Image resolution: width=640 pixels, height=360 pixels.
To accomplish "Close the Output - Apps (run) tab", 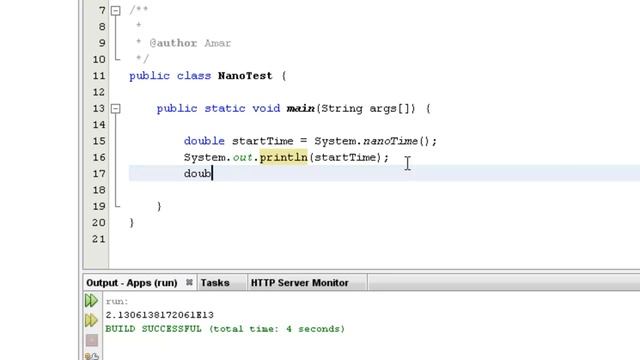I will coord(189,282).
